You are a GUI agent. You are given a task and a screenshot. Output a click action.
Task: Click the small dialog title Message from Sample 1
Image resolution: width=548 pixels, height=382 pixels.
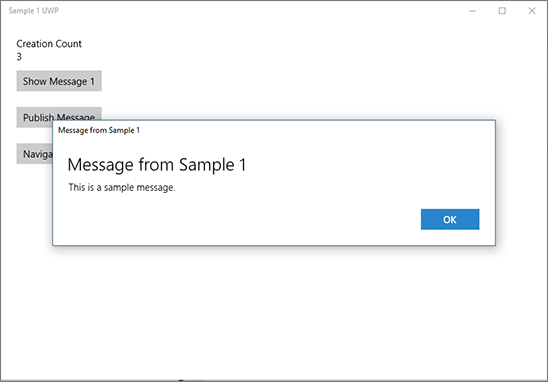point(99,130)
